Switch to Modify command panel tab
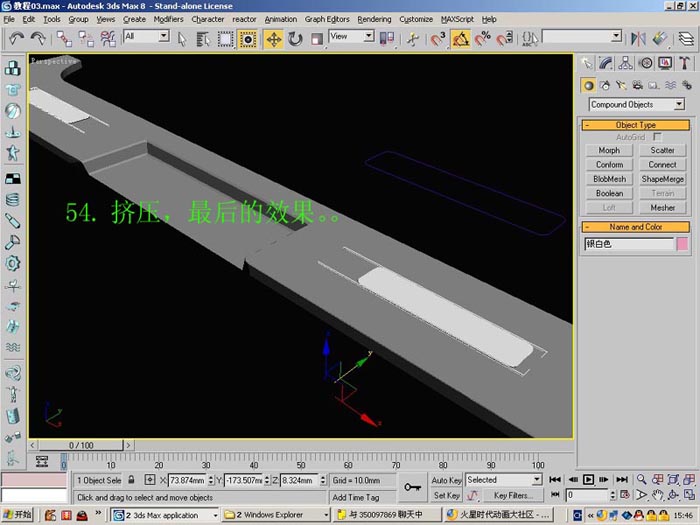Screen dimensions: 700x525 click(606, 63)
